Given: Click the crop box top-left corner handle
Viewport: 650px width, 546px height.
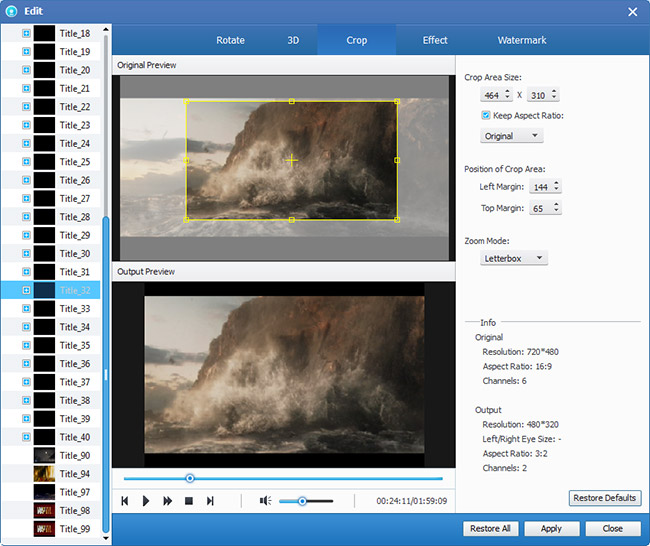Looking at the screenshot, I should [186, 102].
